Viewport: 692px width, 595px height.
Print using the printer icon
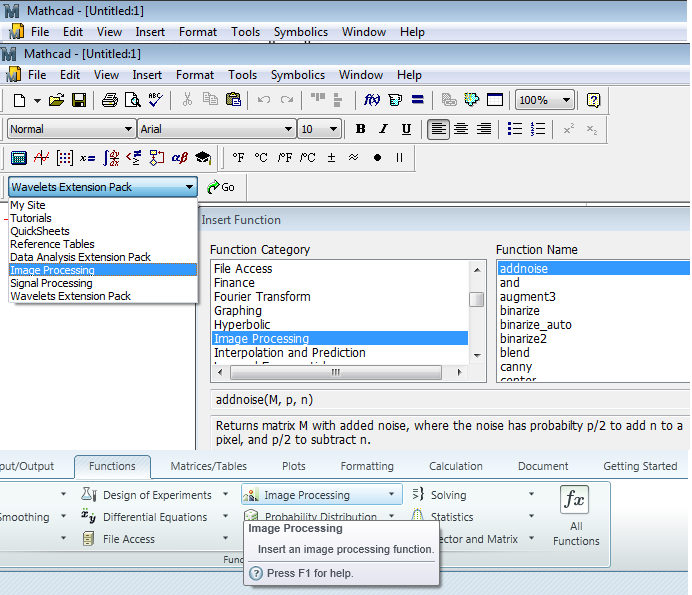[x=110, y=100]
